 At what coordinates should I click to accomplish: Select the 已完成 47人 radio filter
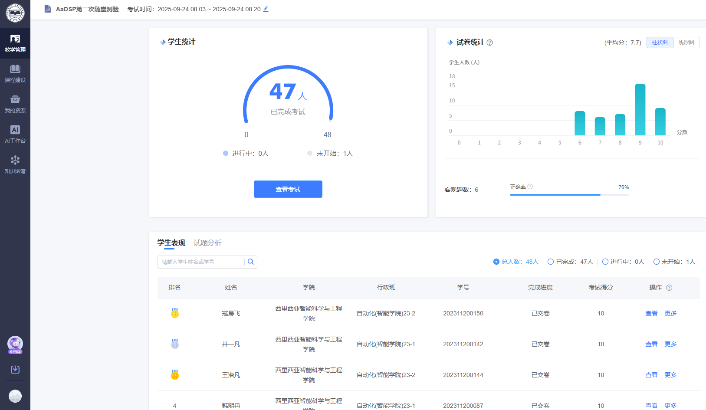(553, 262)
